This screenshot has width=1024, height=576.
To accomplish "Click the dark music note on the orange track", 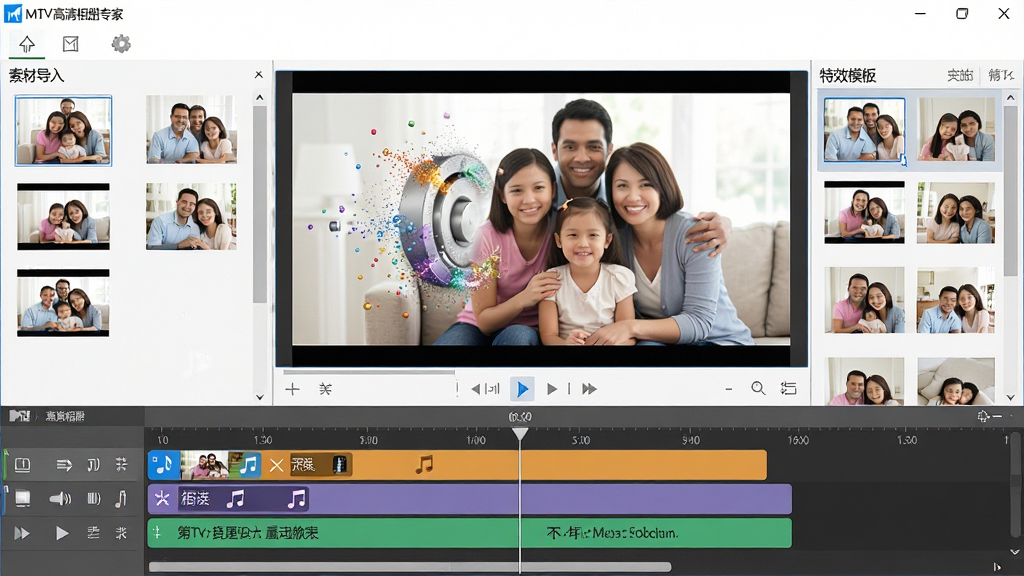I will click(424, 464).
